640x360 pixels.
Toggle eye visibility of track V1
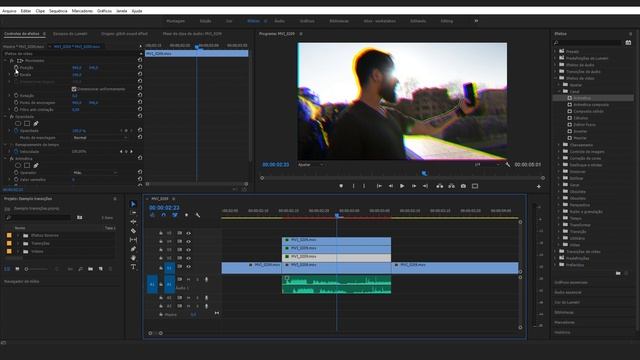coord(189,267)
